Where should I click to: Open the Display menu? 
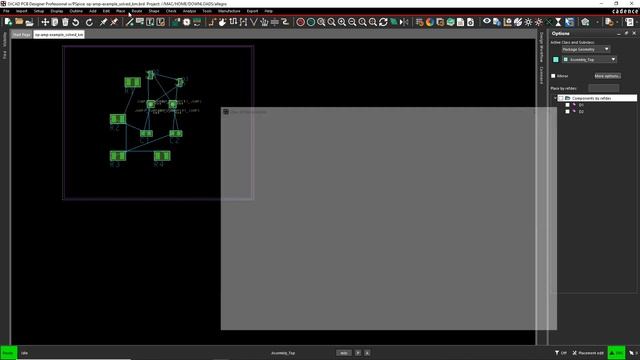coord(57,11)
